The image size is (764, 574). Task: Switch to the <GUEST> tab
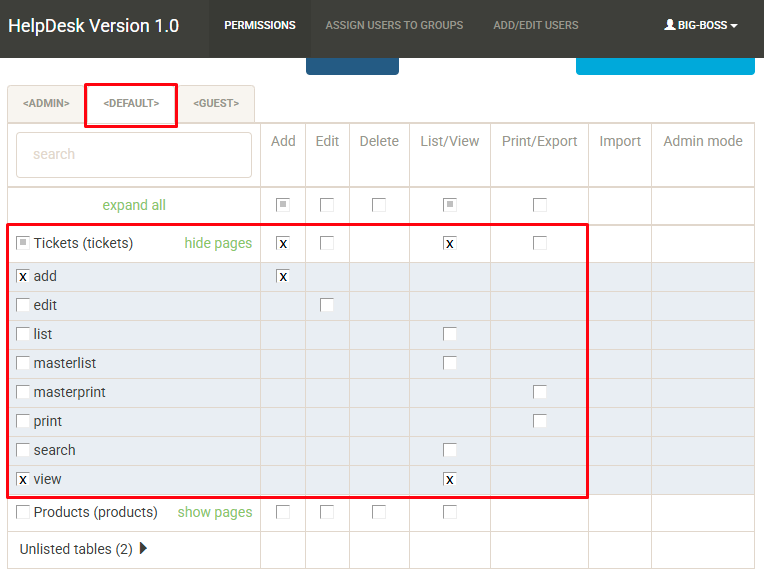tap(216, 103)
